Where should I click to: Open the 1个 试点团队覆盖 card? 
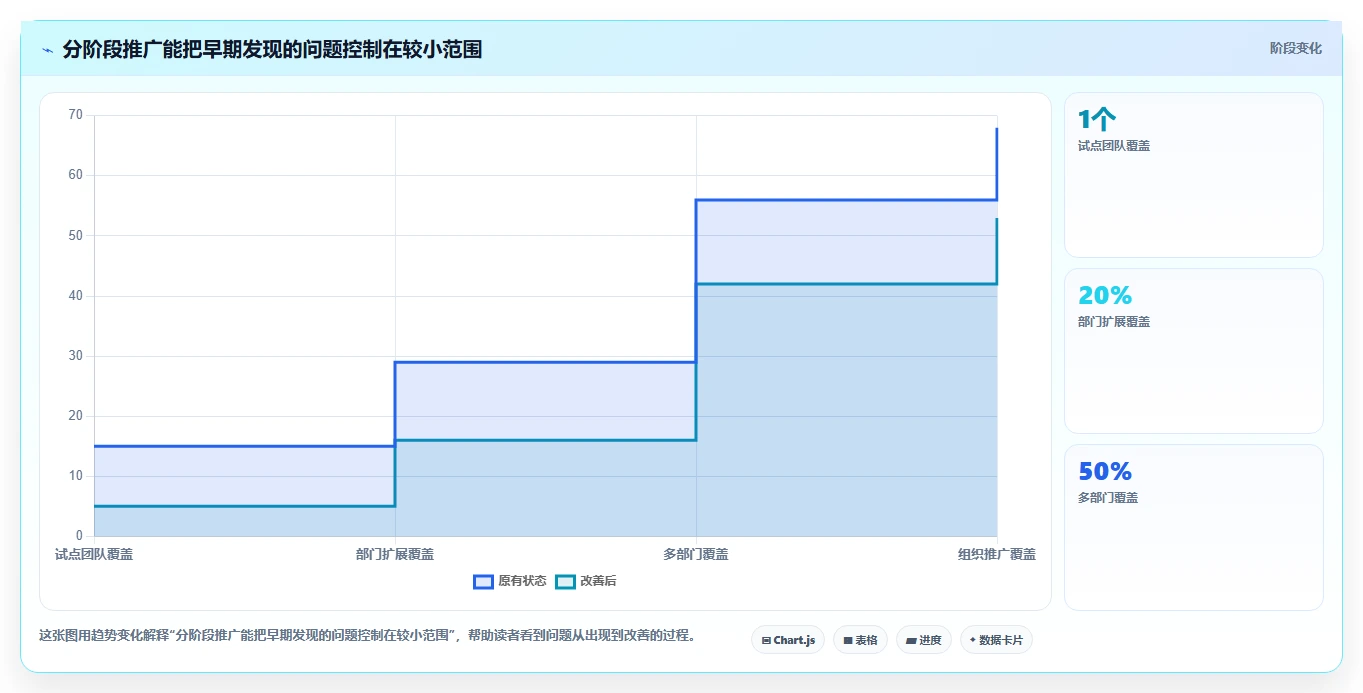click(x=1194, y=175)
